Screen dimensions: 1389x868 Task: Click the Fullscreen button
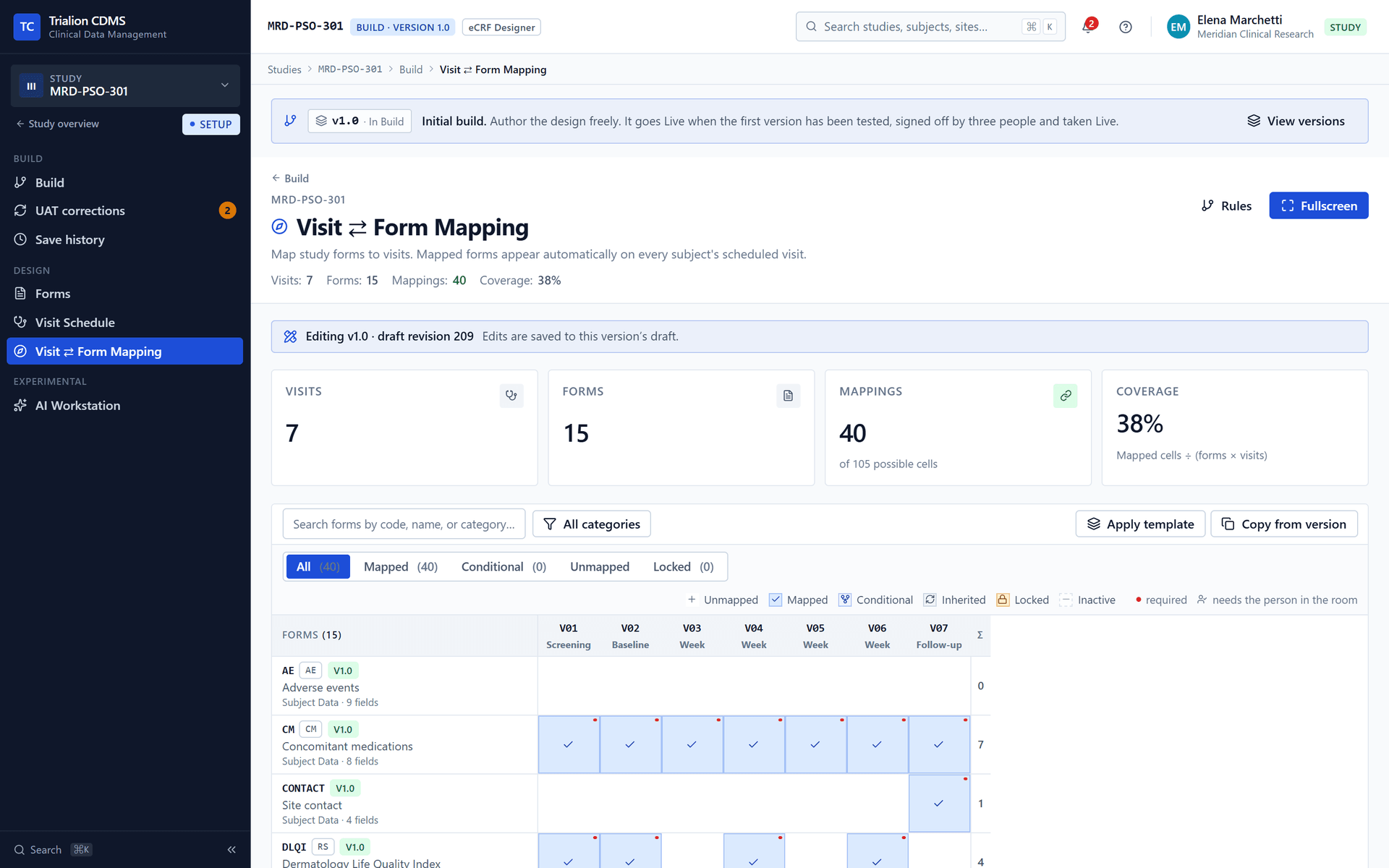point(1318,205)
